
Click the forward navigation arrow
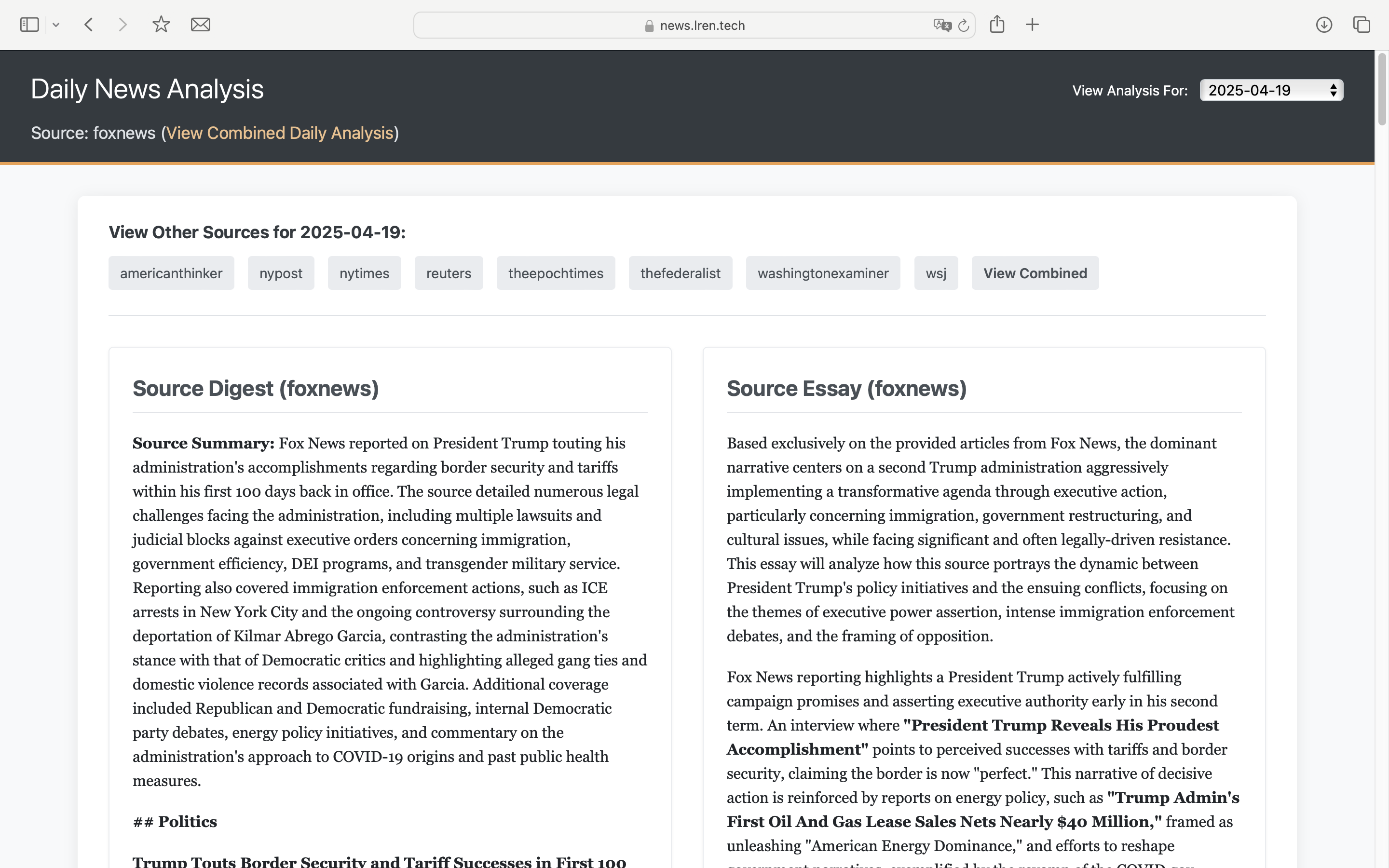pyautogui.click(x=122, y=25)
